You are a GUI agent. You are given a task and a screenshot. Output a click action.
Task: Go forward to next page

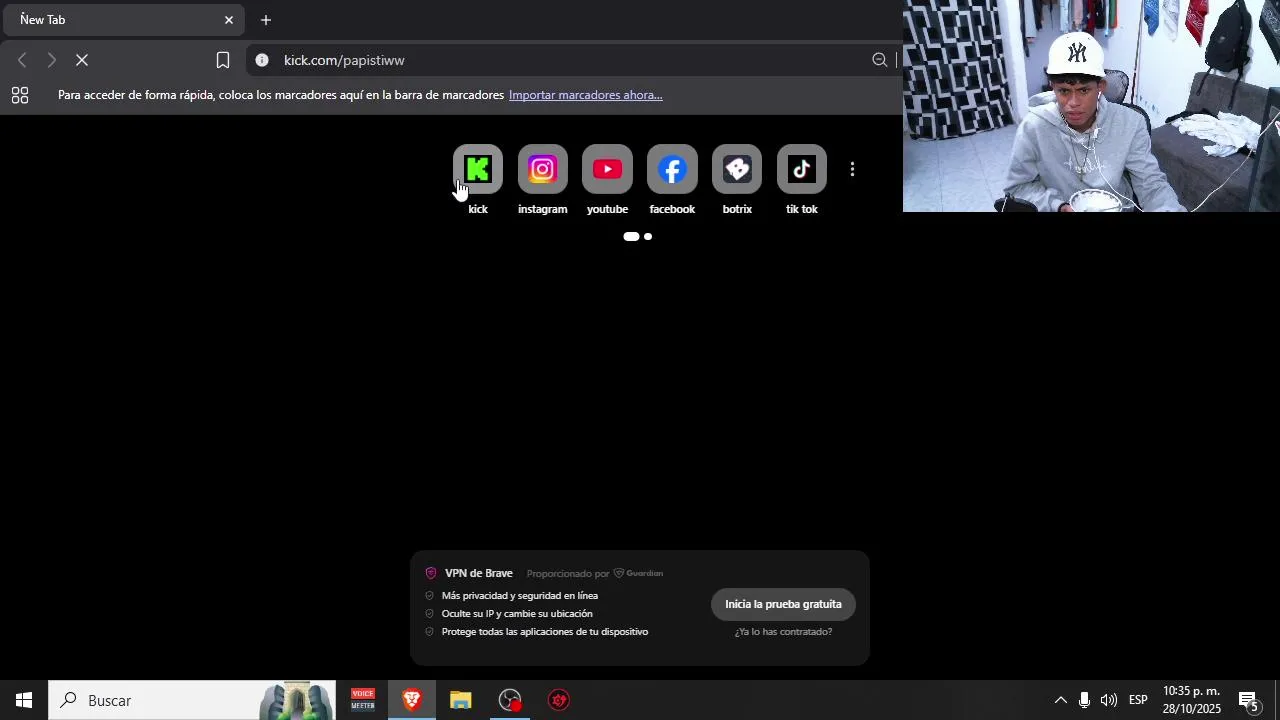tap(52, 60)
